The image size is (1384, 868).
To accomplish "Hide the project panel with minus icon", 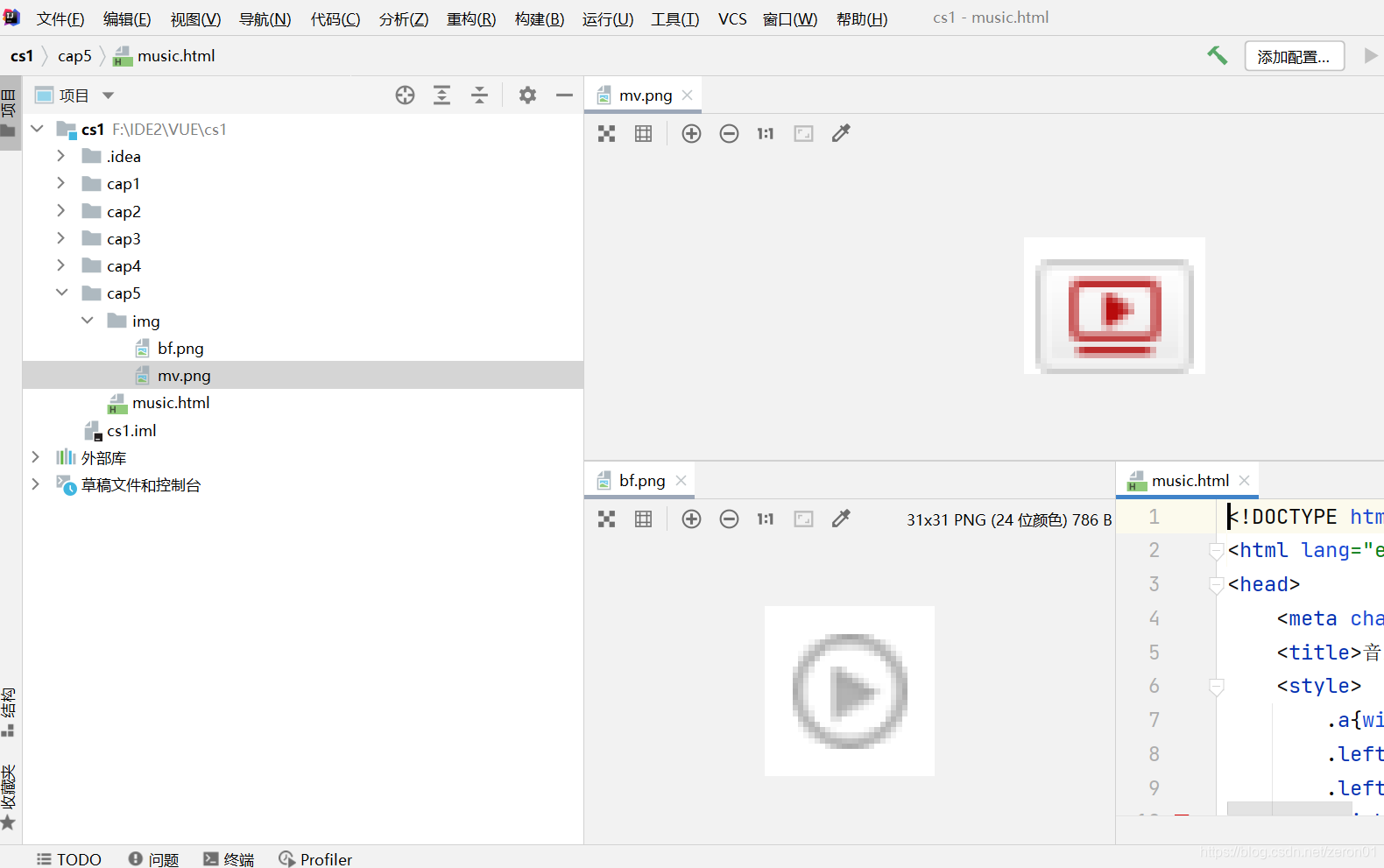I will click(564, 95).
